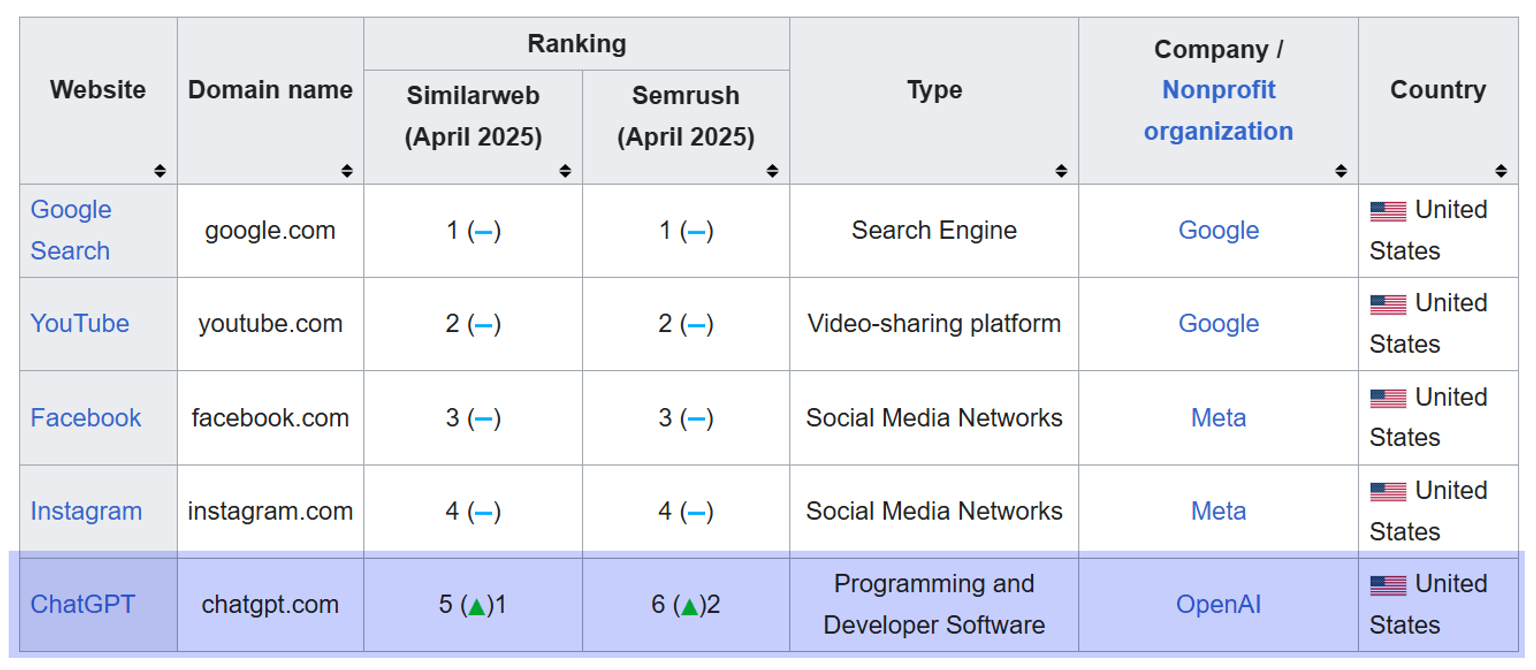Click green up arrow in ChatGPT Semrush cell
The height and width of the screenshot is (670, 1536).
tap(689, 606)
